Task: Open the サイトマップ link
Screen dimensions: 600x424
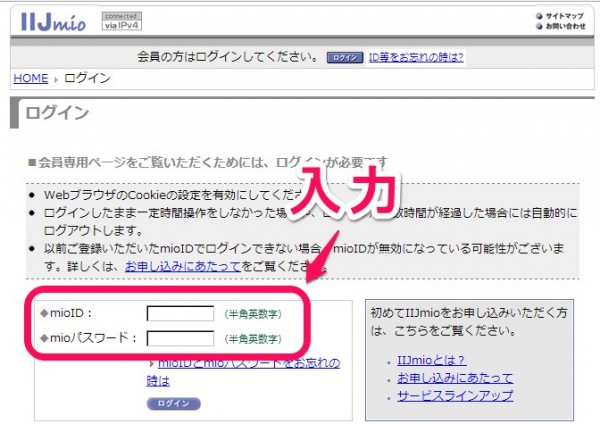Action: [564, 16]
